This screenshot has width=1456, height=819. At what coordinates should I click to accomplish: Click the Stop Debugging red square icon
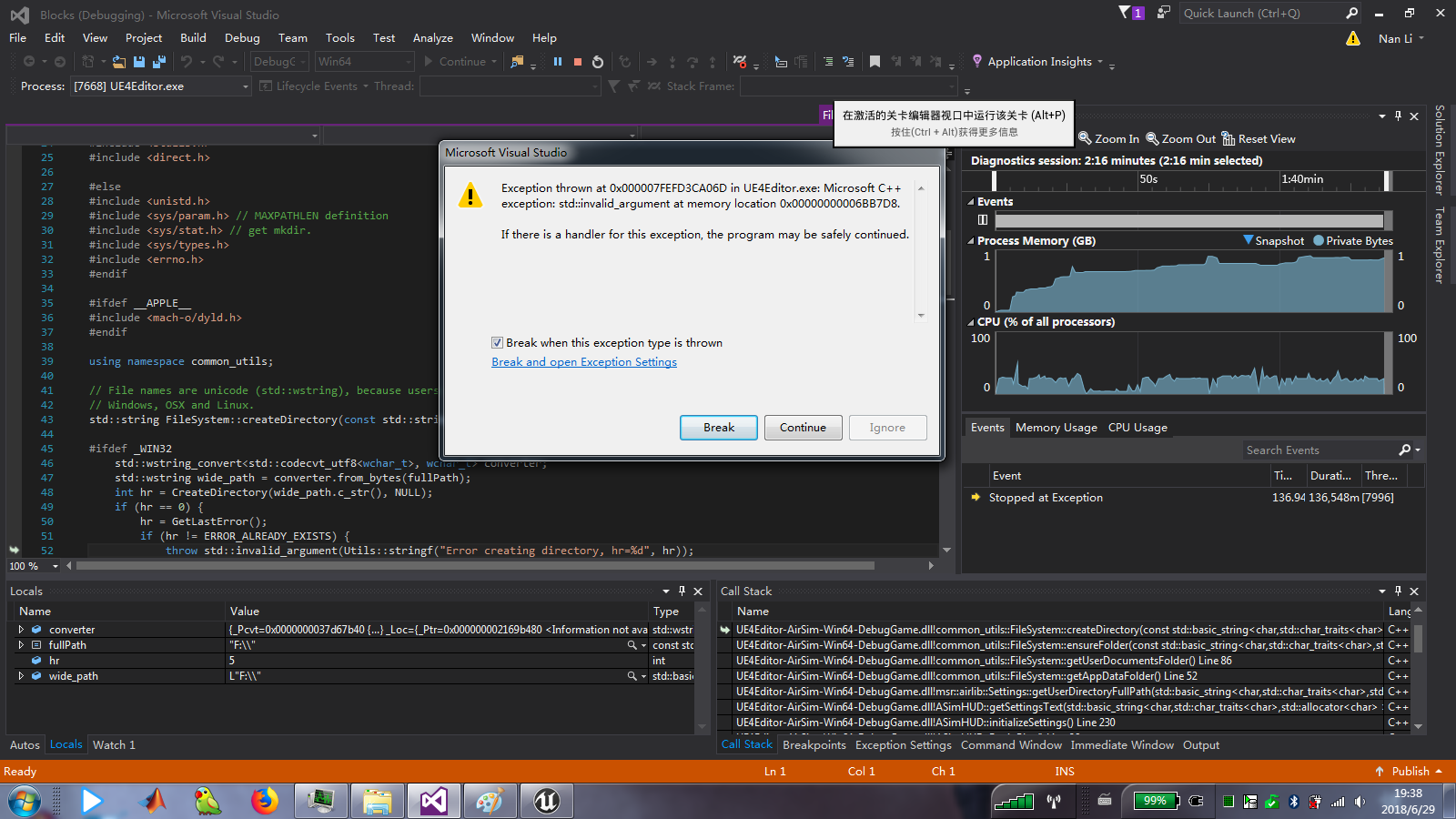coord(577,61)
